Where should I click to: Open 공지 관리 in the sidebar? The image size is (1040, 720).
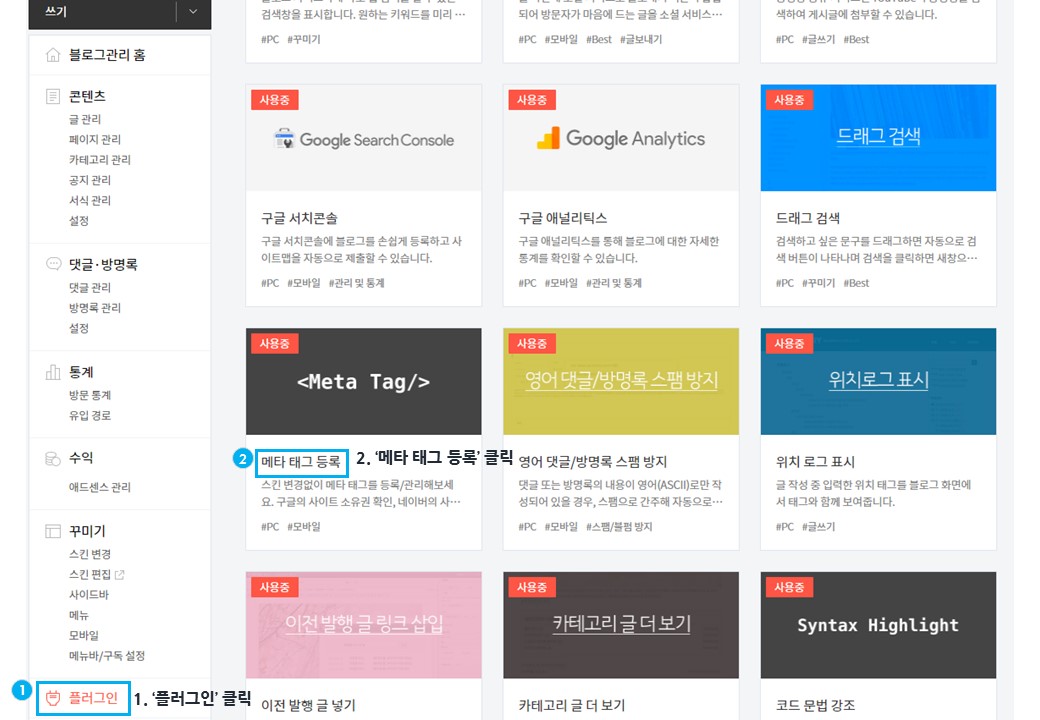tap(90, 180)
